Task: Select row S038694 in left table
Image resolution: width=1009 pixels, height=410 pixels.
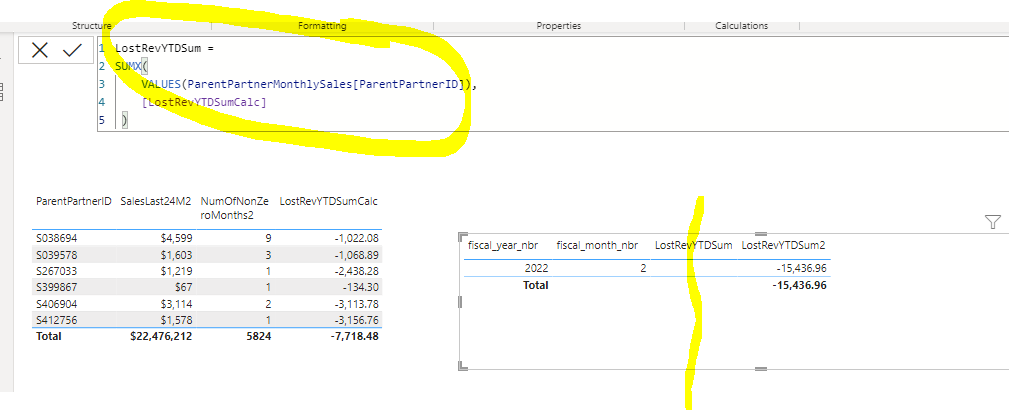Action: coord(207,238)
